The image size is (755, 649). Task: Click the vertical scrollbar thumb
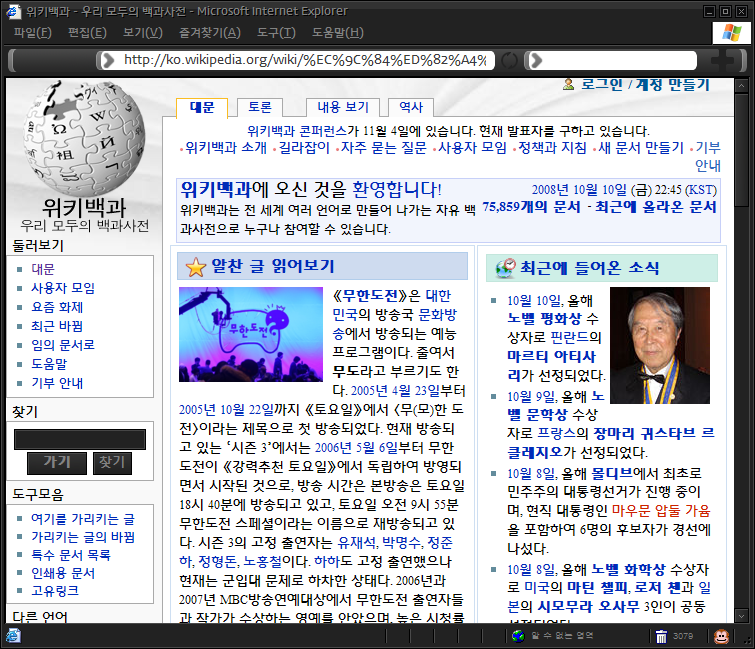pos(741,150)
